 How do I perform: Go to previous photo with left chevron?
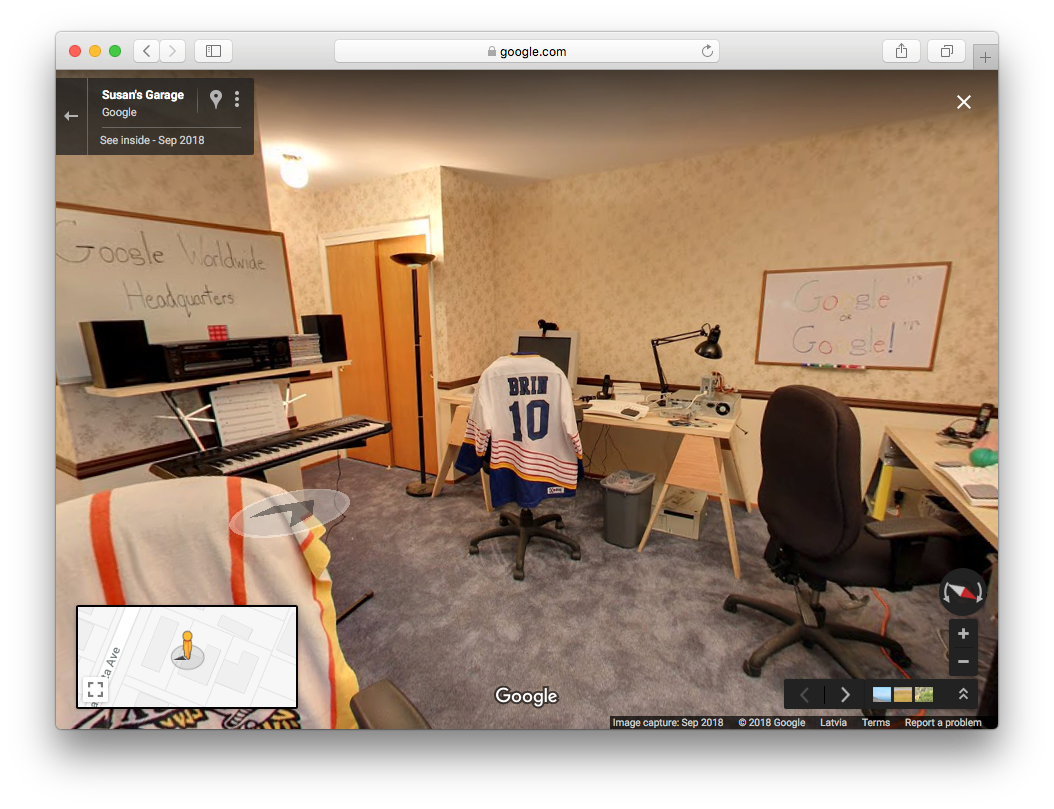[805, 694]
